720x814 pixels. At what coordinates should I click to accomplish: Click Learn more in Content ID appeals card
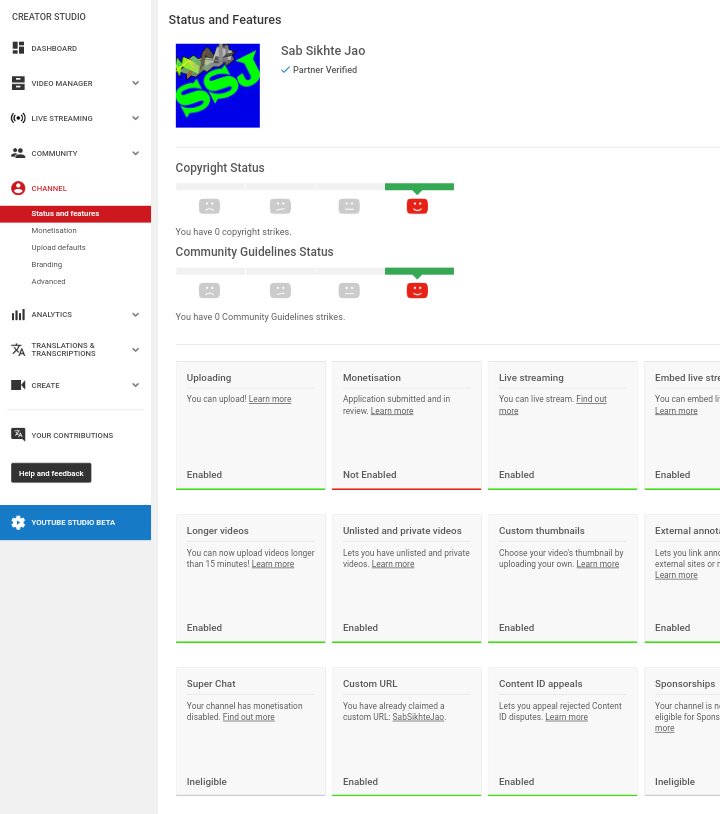click(x=566, y=717)
